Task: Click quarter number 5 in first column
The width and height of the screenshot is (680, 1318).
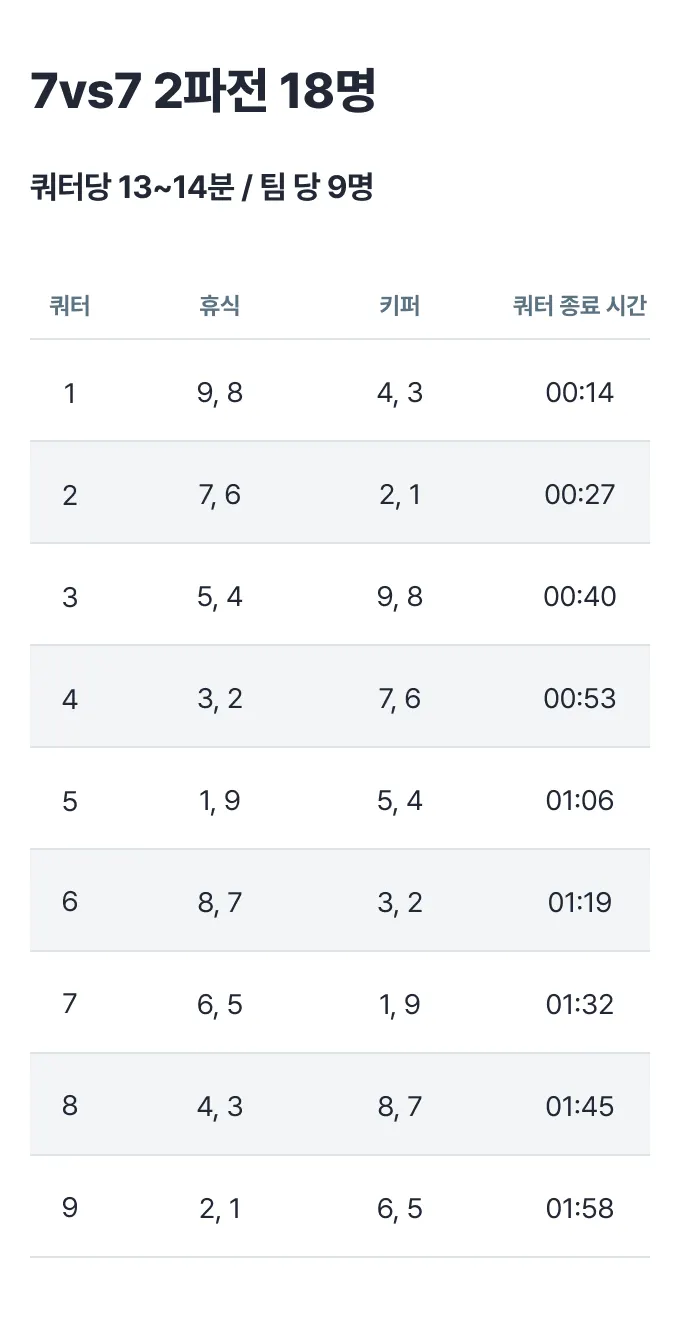Action: [x=70, y=801]
